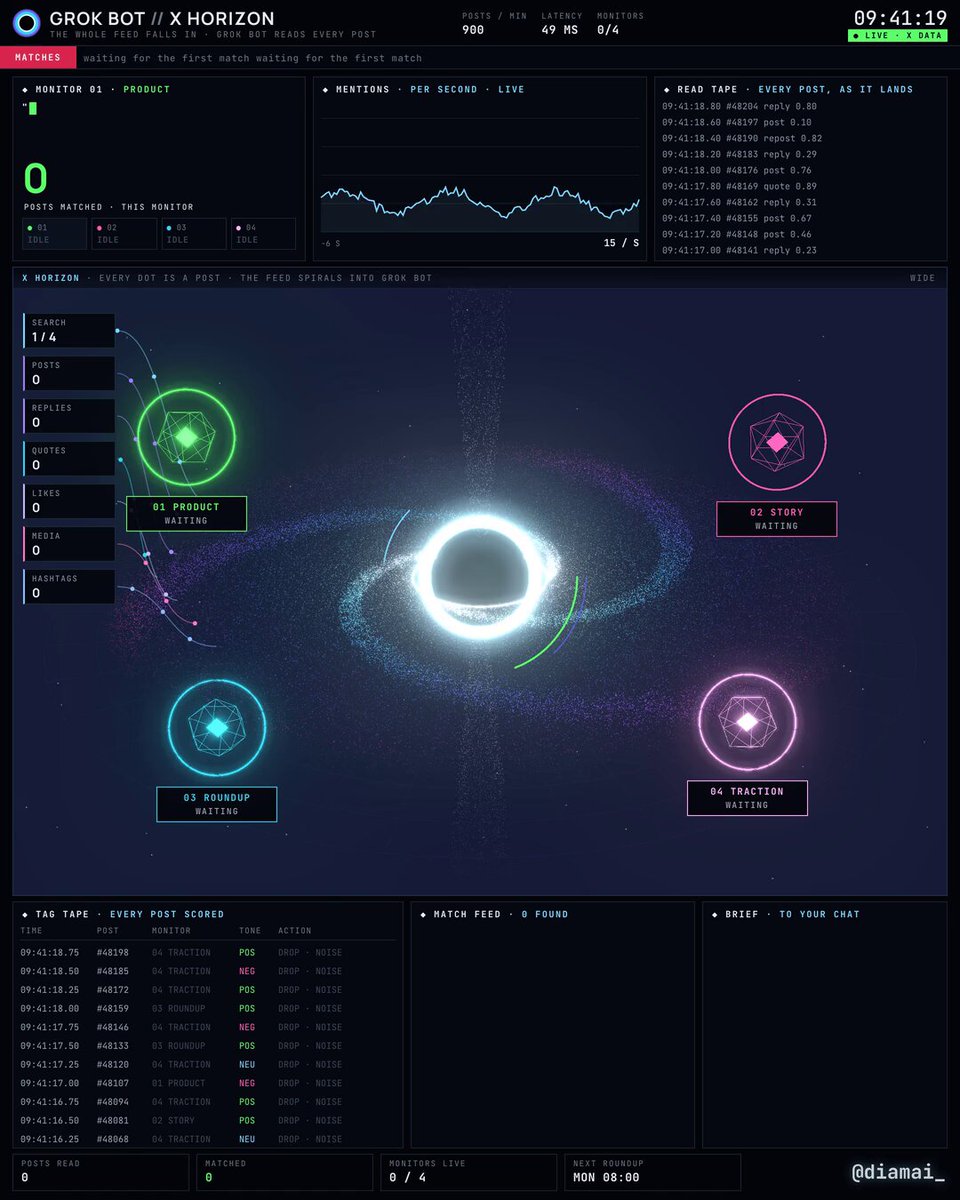Select the pink 02 Story node orb

click(777, 442)
